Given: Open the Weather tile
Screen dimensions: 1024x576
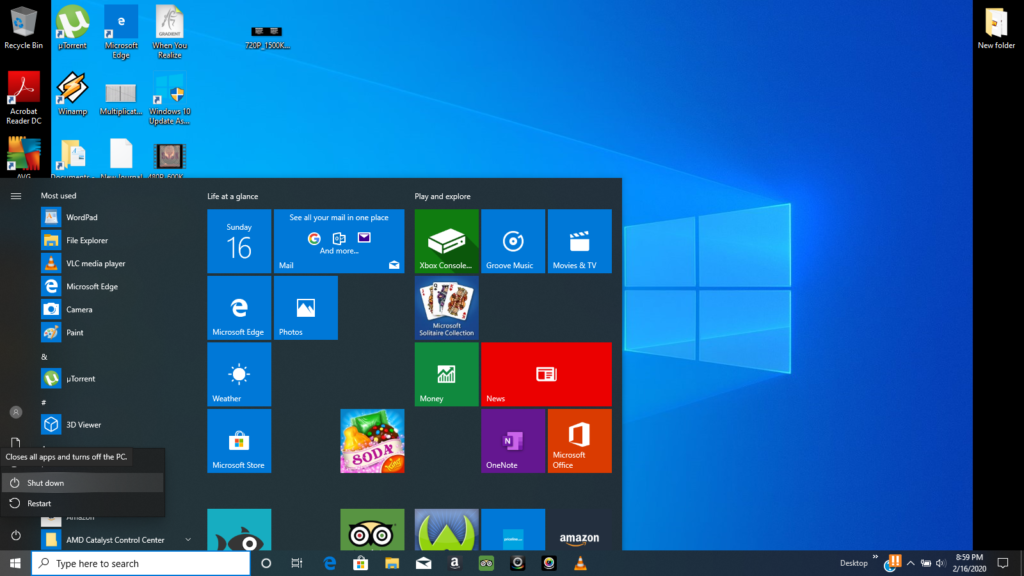Looking at the screenshot, I should coord(239,374).
